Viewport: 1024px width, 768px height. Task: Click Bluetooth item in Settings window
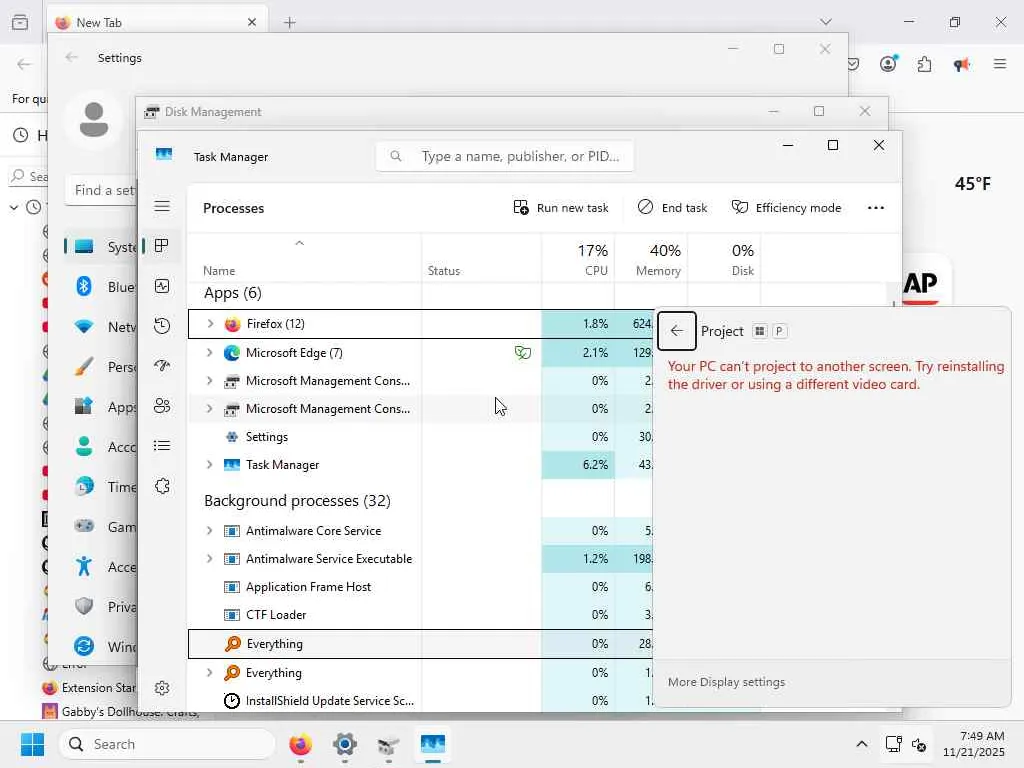(101, 287)
